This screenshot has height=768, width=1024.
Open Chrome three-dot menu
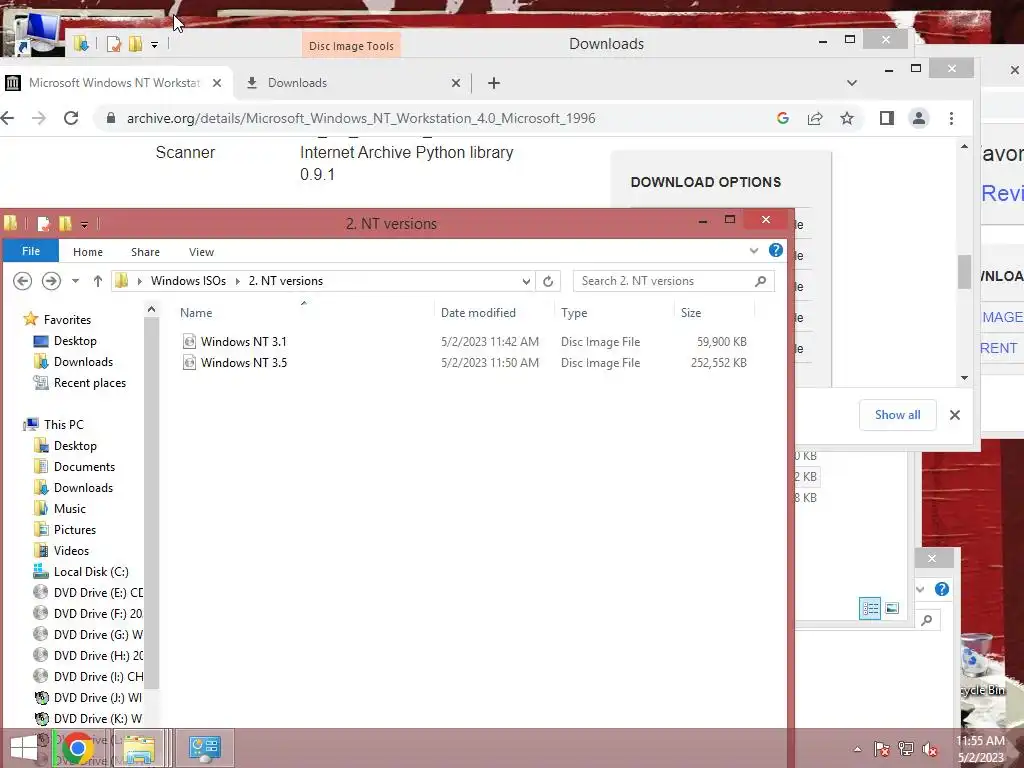point(951,118)
